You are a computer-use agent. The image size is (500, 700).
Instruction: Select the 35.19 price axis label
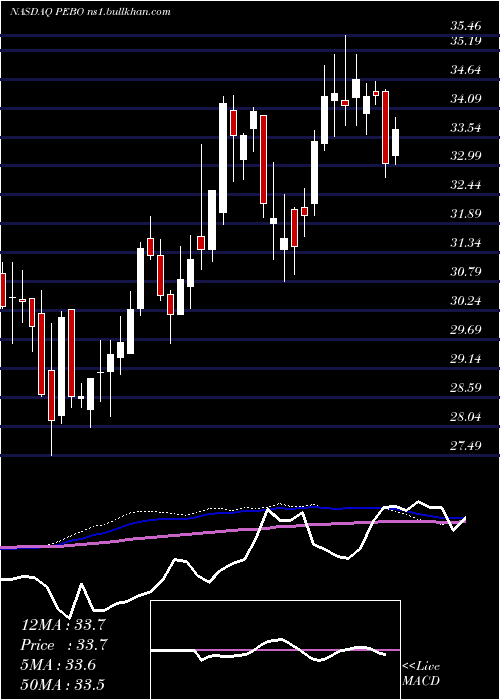[466, 41]
